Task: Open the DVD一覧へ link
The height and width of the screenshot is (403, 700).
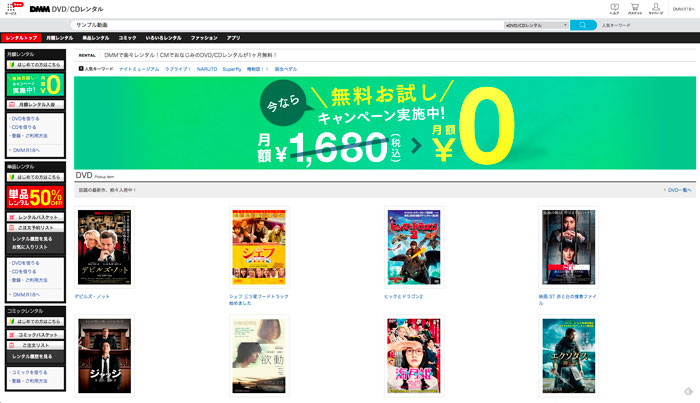Action: tap(678, 190)
